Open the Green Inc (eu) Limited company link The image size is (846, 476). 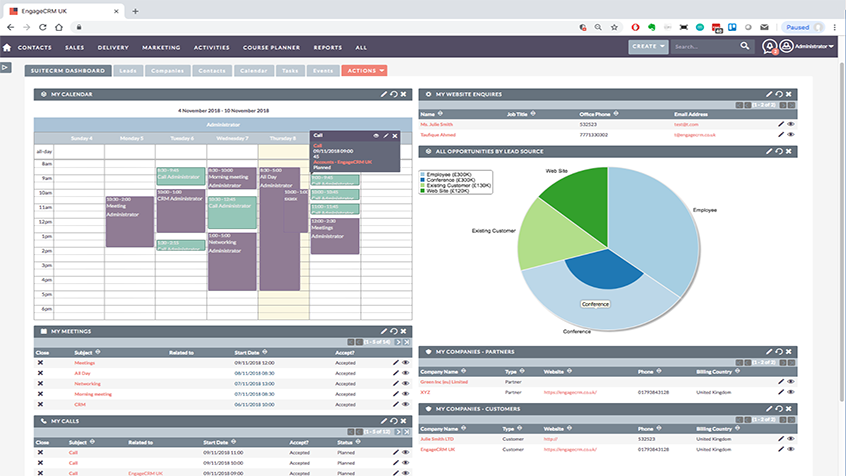click(444, 382)
